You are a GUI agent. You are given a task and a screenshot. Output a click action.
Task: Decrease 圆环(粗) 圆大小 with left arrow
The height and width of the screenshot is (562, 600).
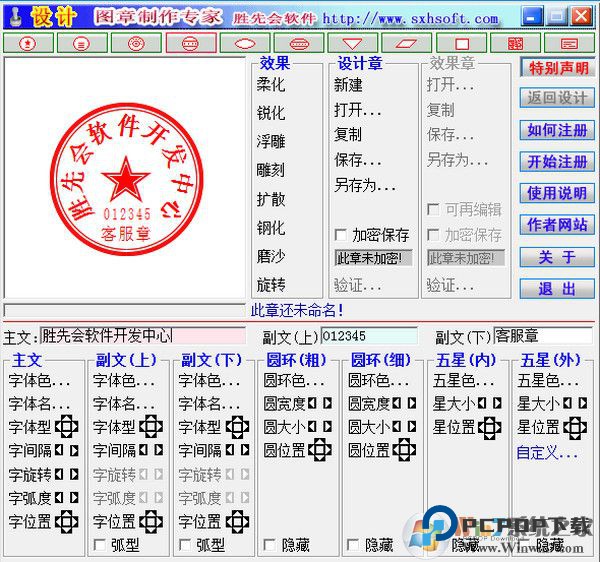pyautogui.click(x=312, y=426)
